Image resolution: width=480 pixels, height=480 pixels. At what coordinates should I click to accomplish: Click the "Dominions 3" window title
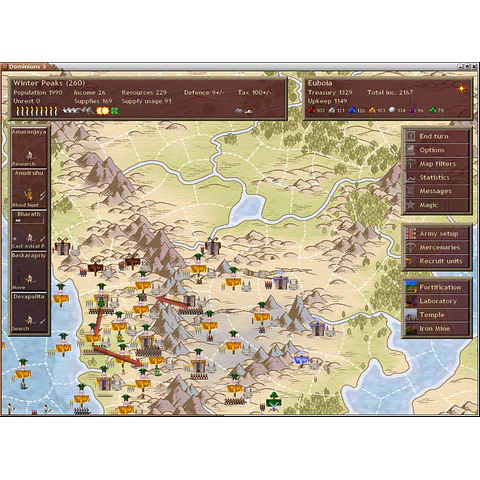(x=27, y=67)
